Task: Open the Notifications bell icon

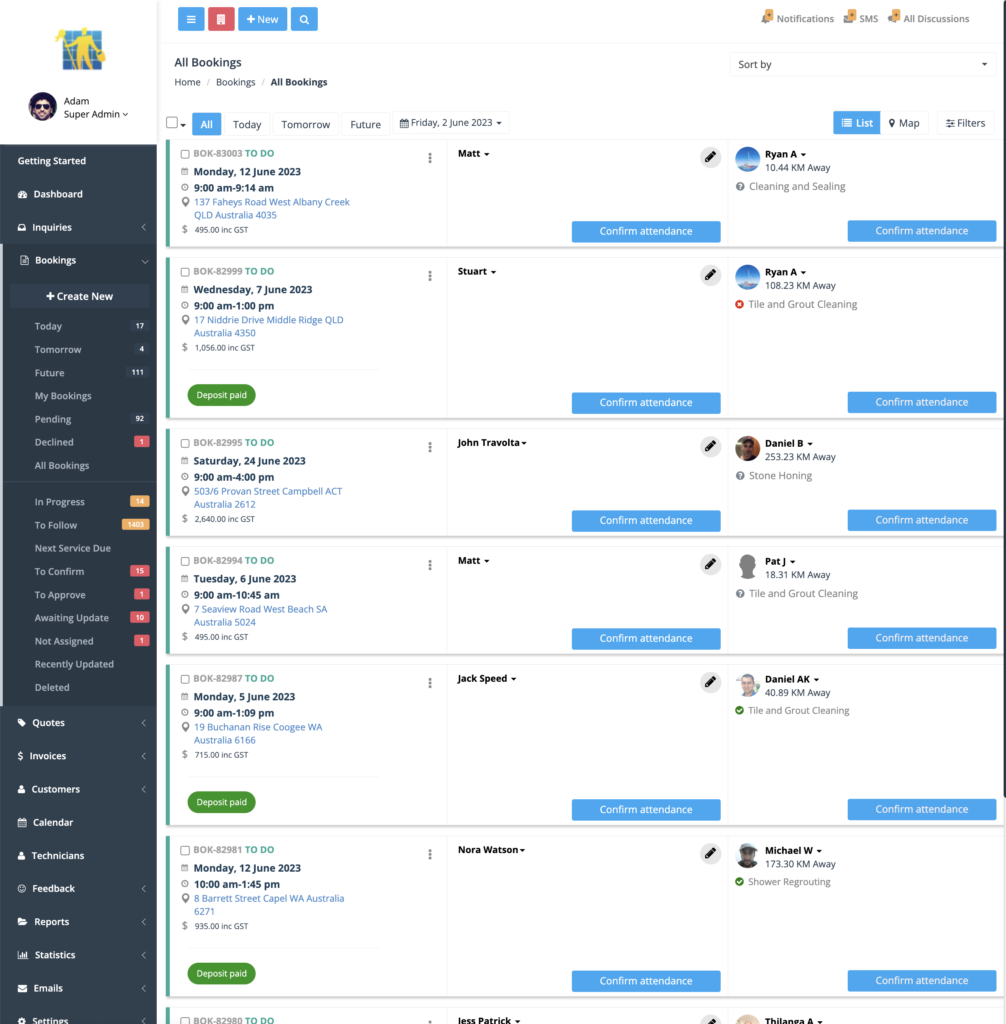Action: click(768, 17)
